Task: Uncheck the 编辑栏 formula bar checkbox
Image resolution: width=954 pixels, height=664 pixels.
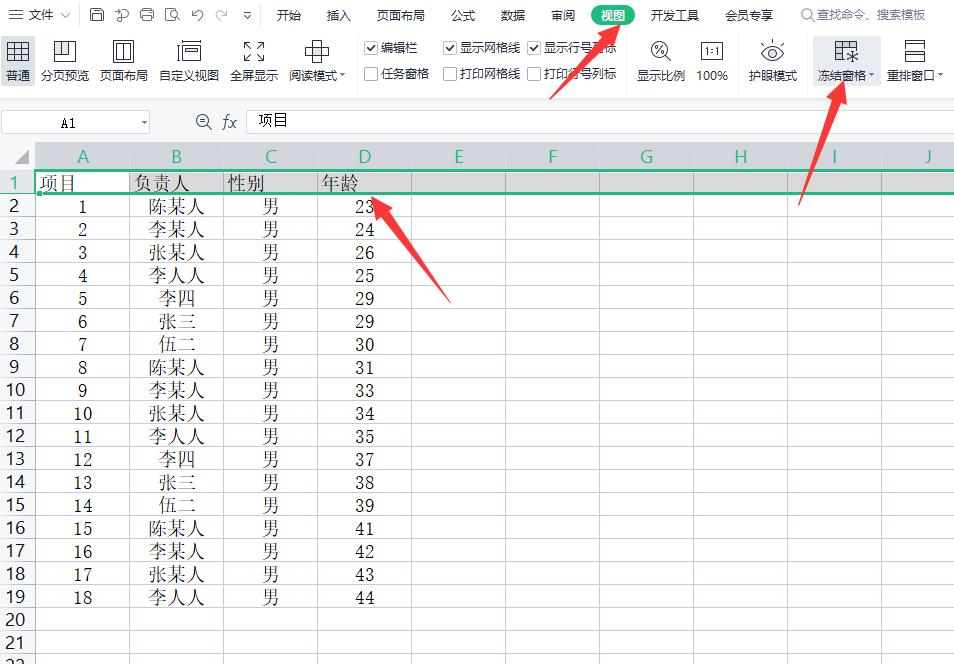Action: tap(371, 47)
